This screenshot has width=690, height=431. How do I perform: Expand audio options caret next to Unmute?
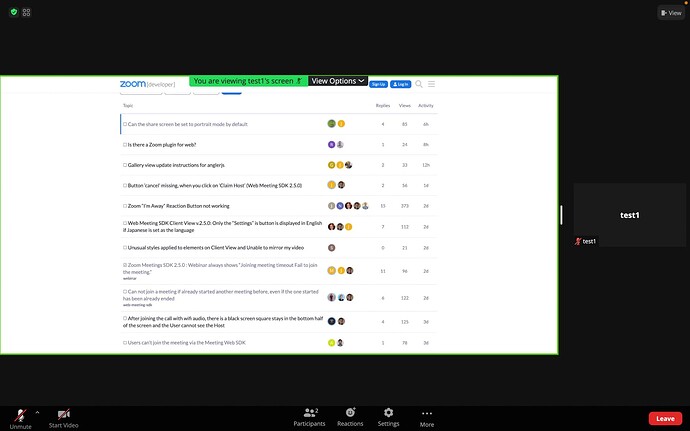click(37, 413)
